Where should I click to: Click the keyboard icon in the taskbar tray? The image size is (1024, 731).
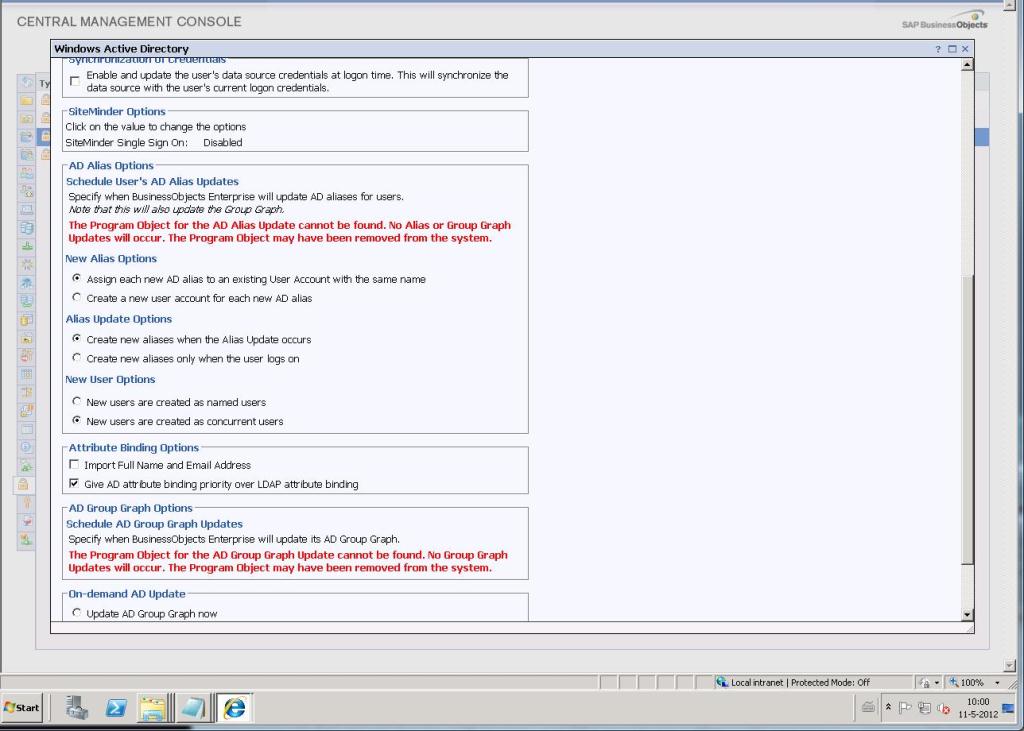tap(868, 707)
